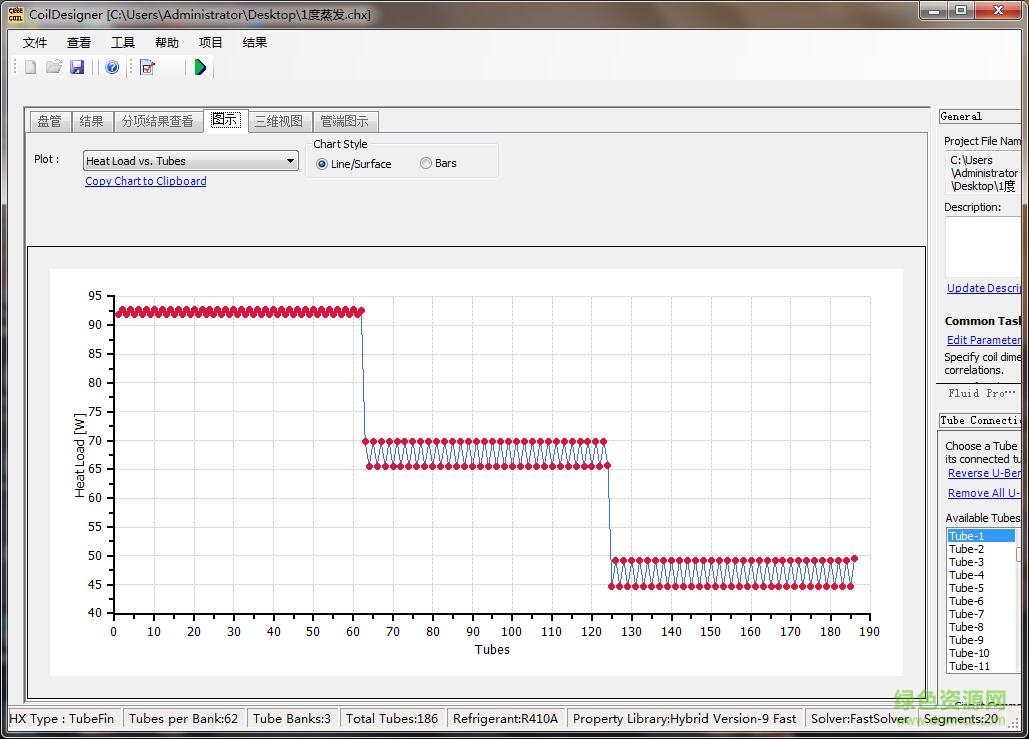Screen dimensions: 1029x739
Task: Click the Open folder toolbar icon
Action: pos(54,67)
